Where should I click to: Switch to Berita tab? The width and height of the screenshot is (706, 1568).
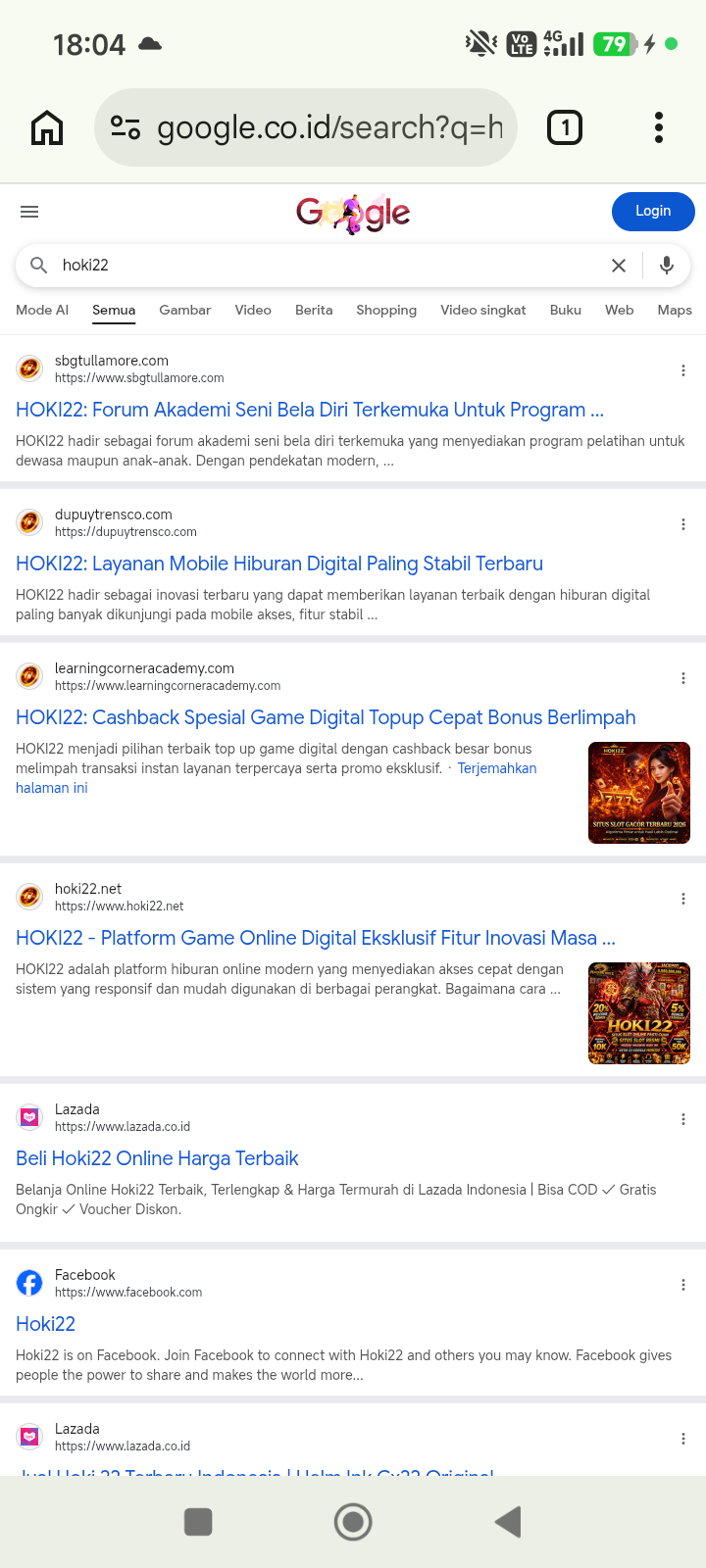314,310
